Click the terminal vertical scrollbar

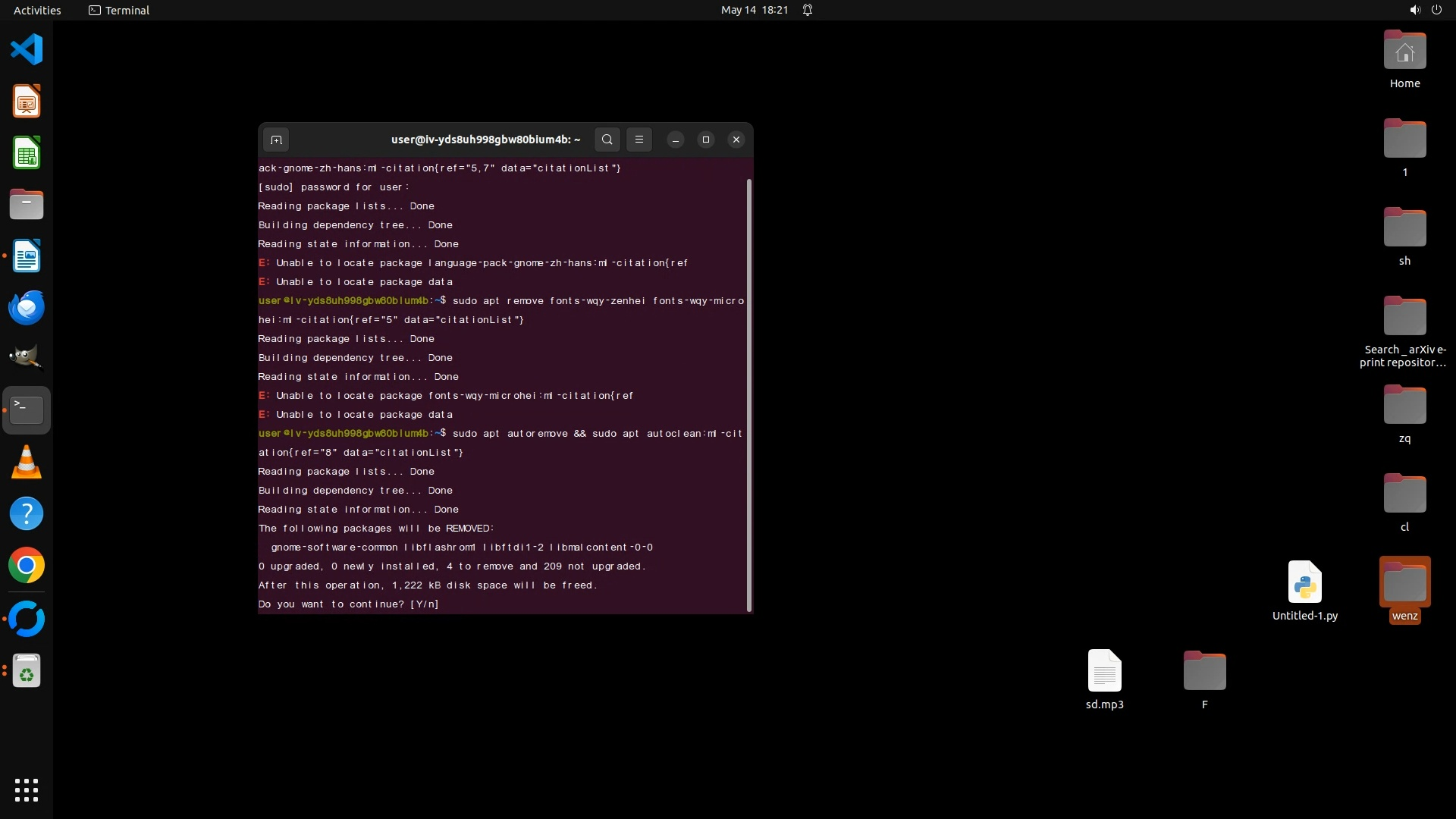[x=749, y=394]
